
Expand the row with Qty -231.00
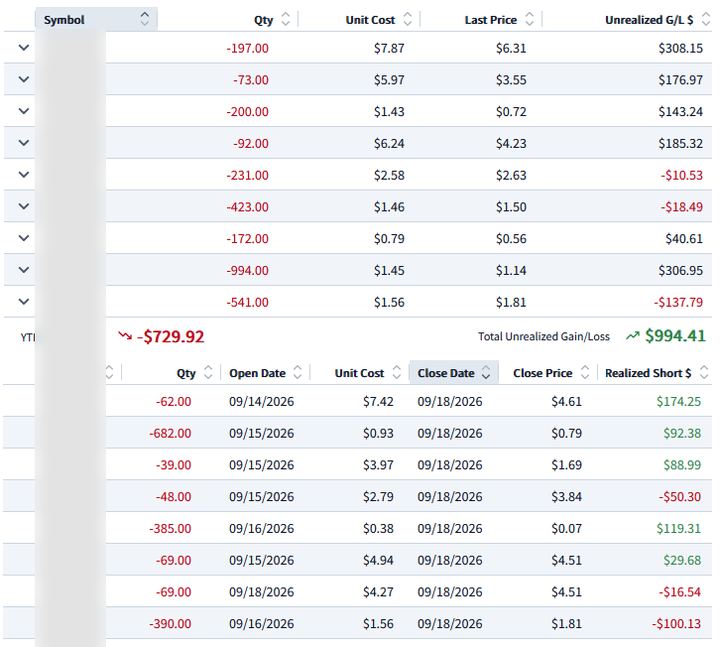[x=24, y=174]
